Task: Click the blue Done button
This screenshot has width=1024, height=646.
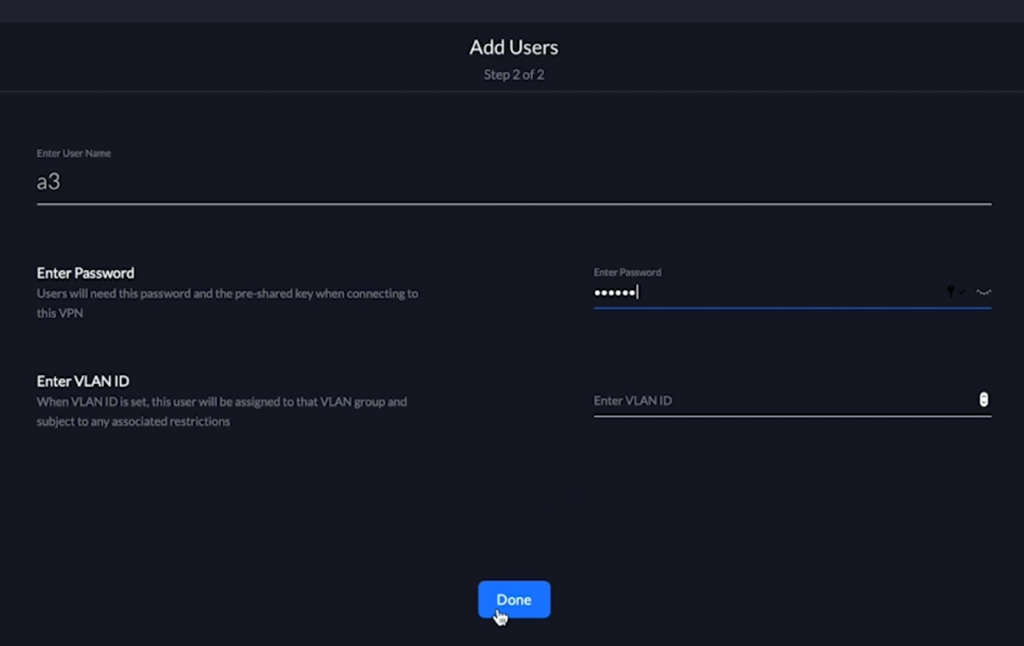Action: pyautogui.click(x=514, y=599)
